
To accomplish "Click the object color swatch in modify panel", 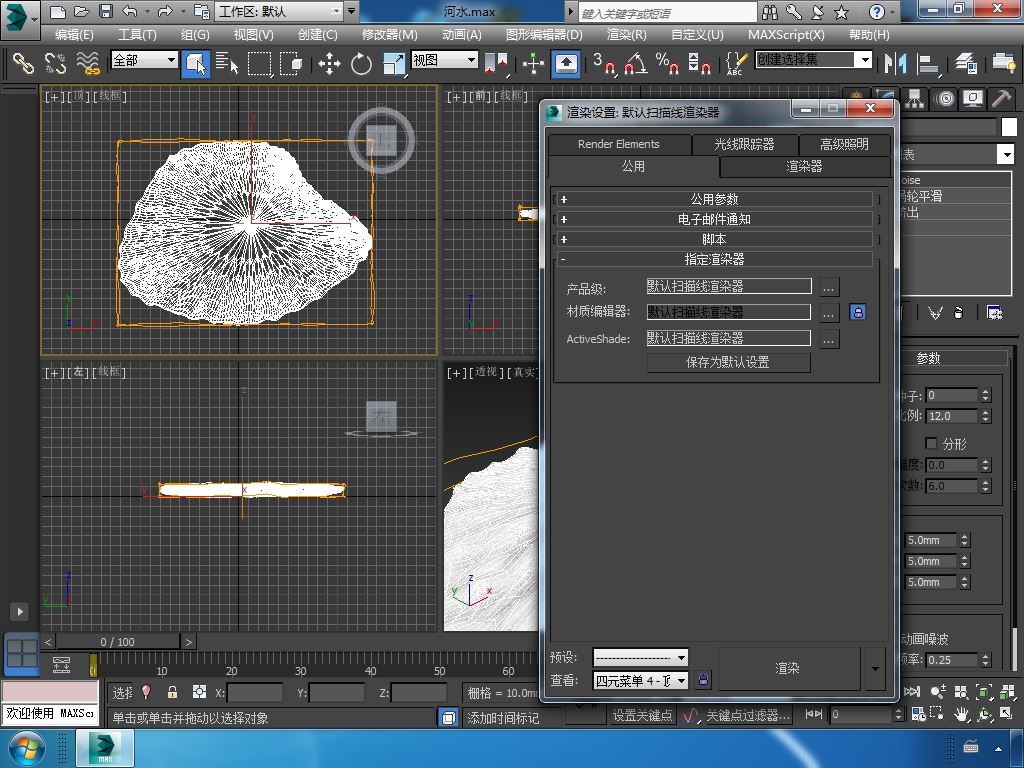I will coord(1009,127).
